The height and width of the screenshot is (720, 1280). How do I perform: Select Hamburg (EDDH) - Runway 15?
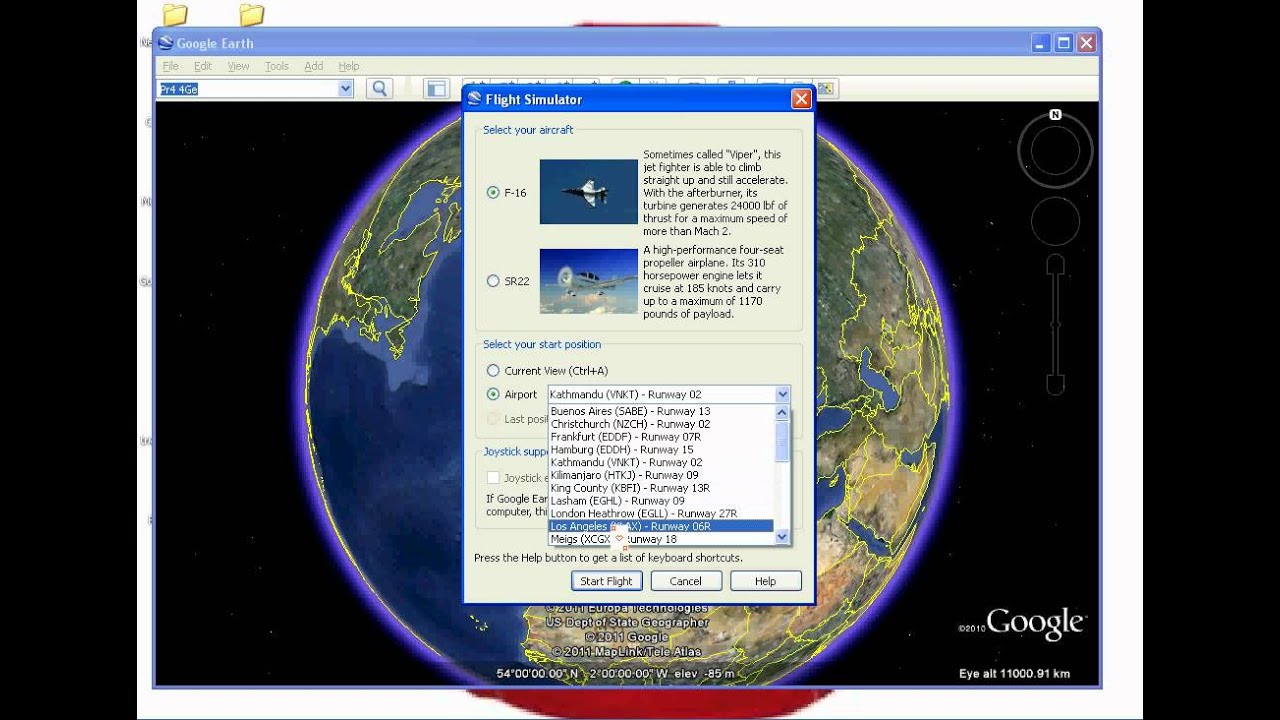tap(661, 450)
